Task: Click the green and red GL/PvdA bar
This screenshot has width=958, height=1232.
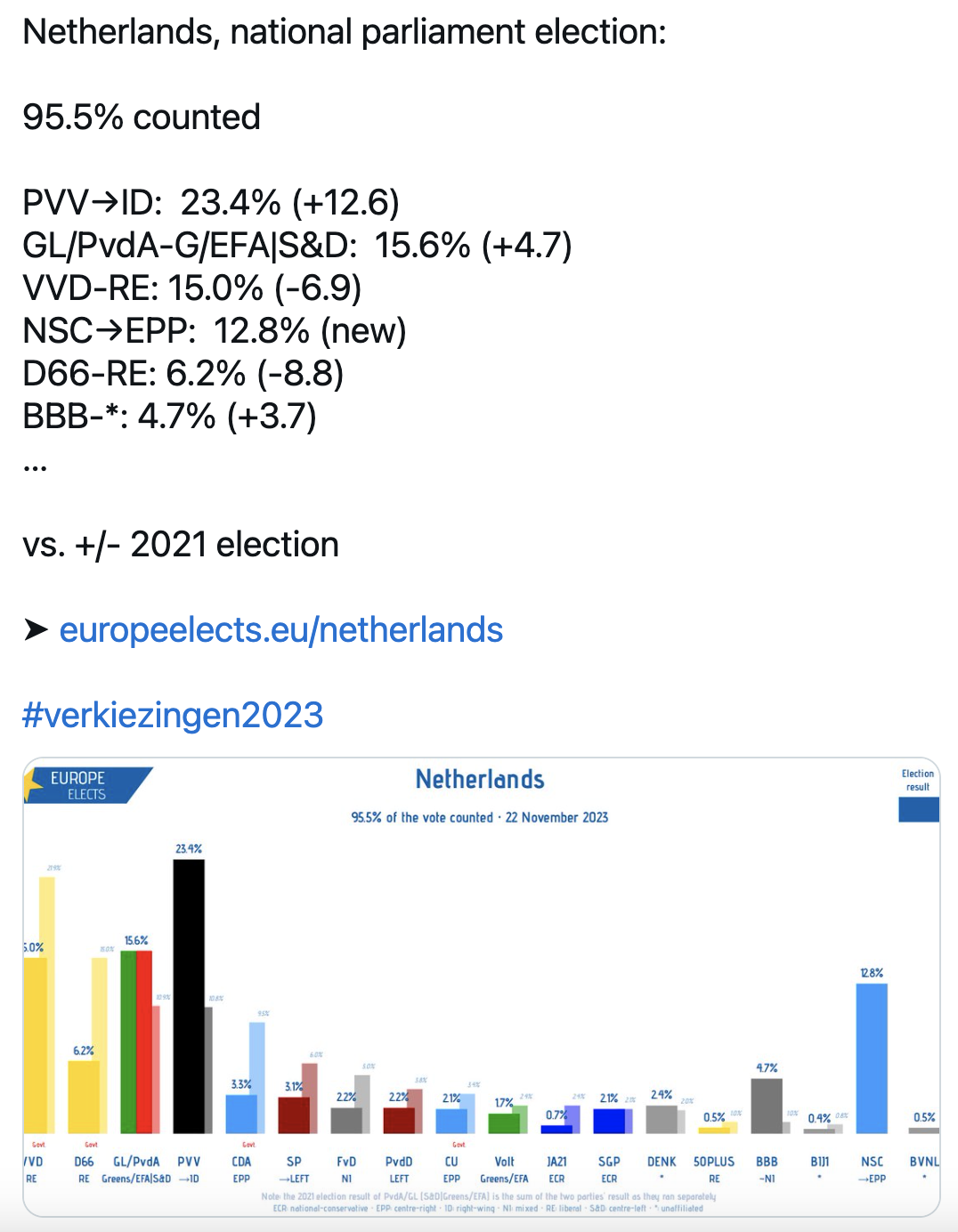Action: (x=136, y=1042)
